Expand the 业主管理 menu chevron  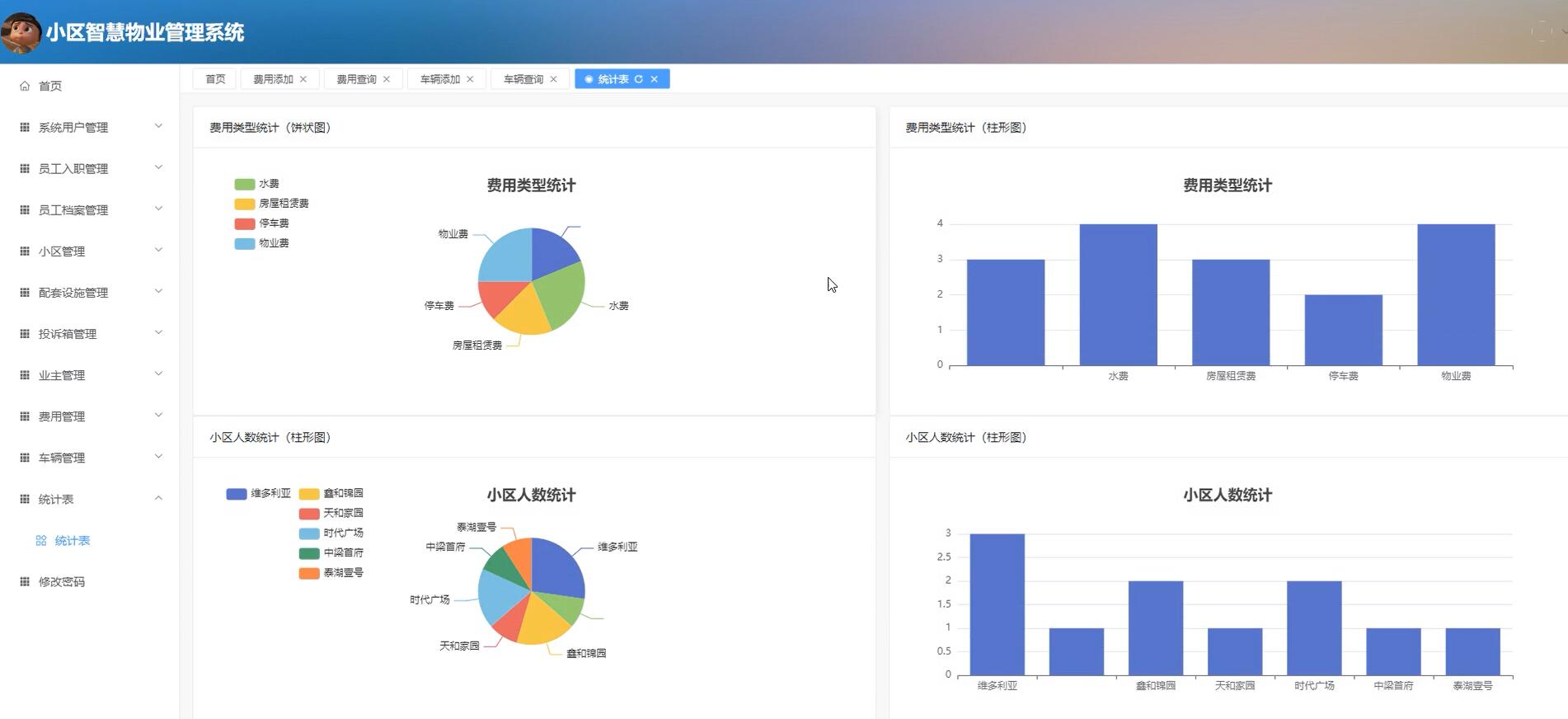coord(158,374)
